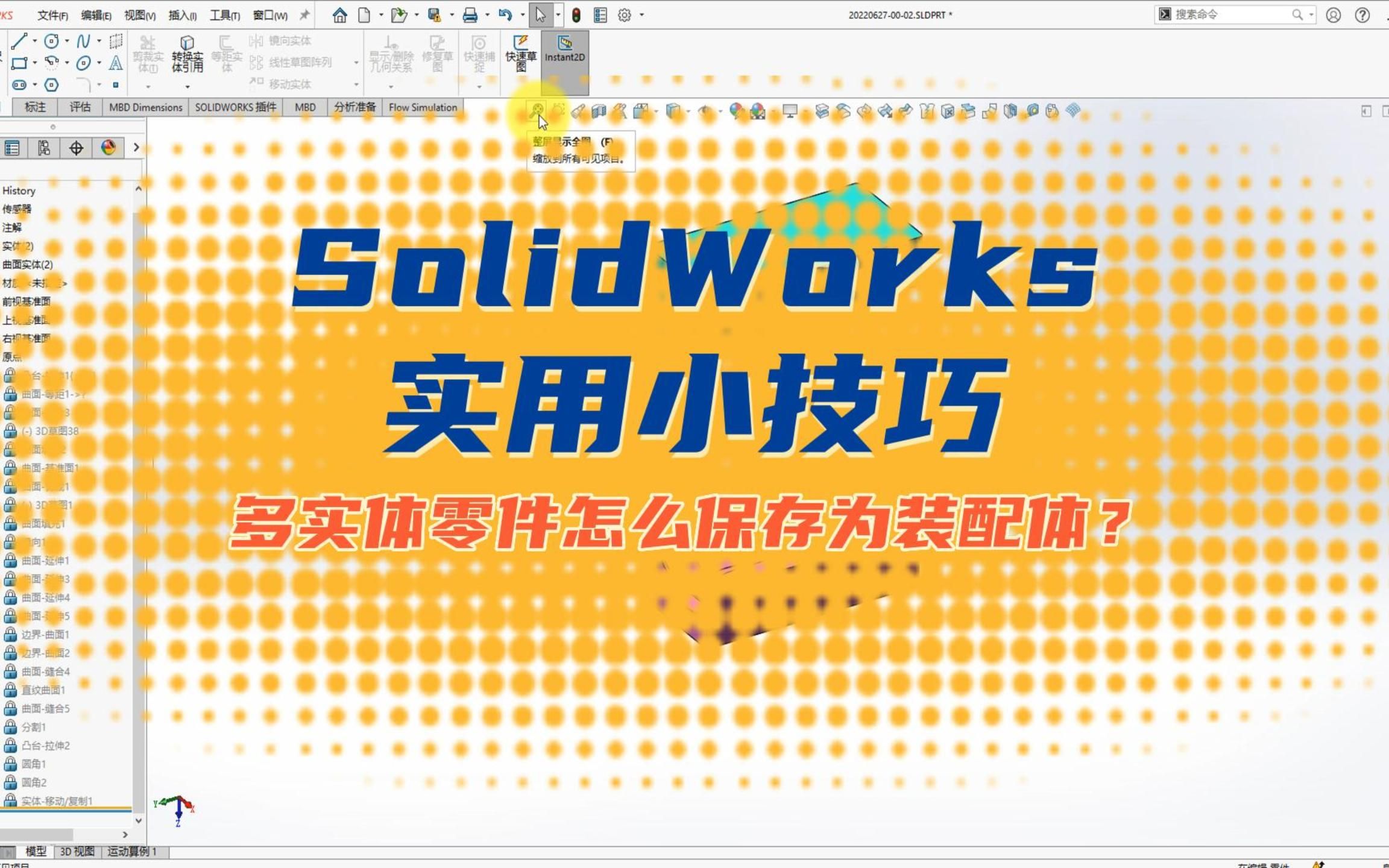The height and width of the screenshot is (868, 1389).
Task: Switch to the 分析准备 tab
Action: (x=354, y=107)
